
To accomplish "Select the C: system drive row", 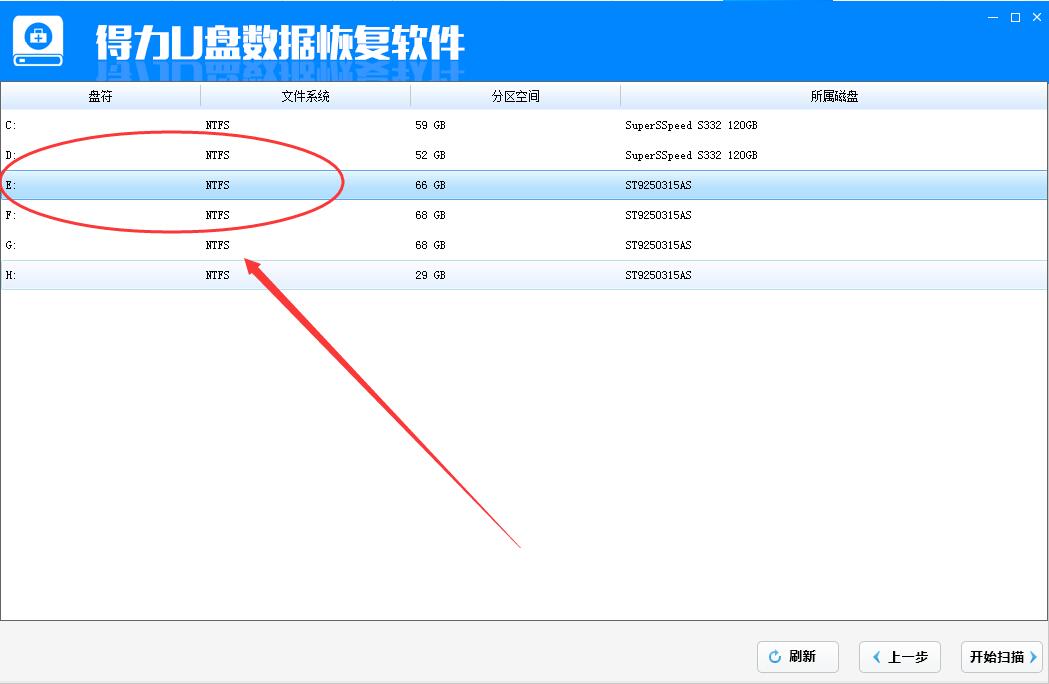I will (524, 124).
